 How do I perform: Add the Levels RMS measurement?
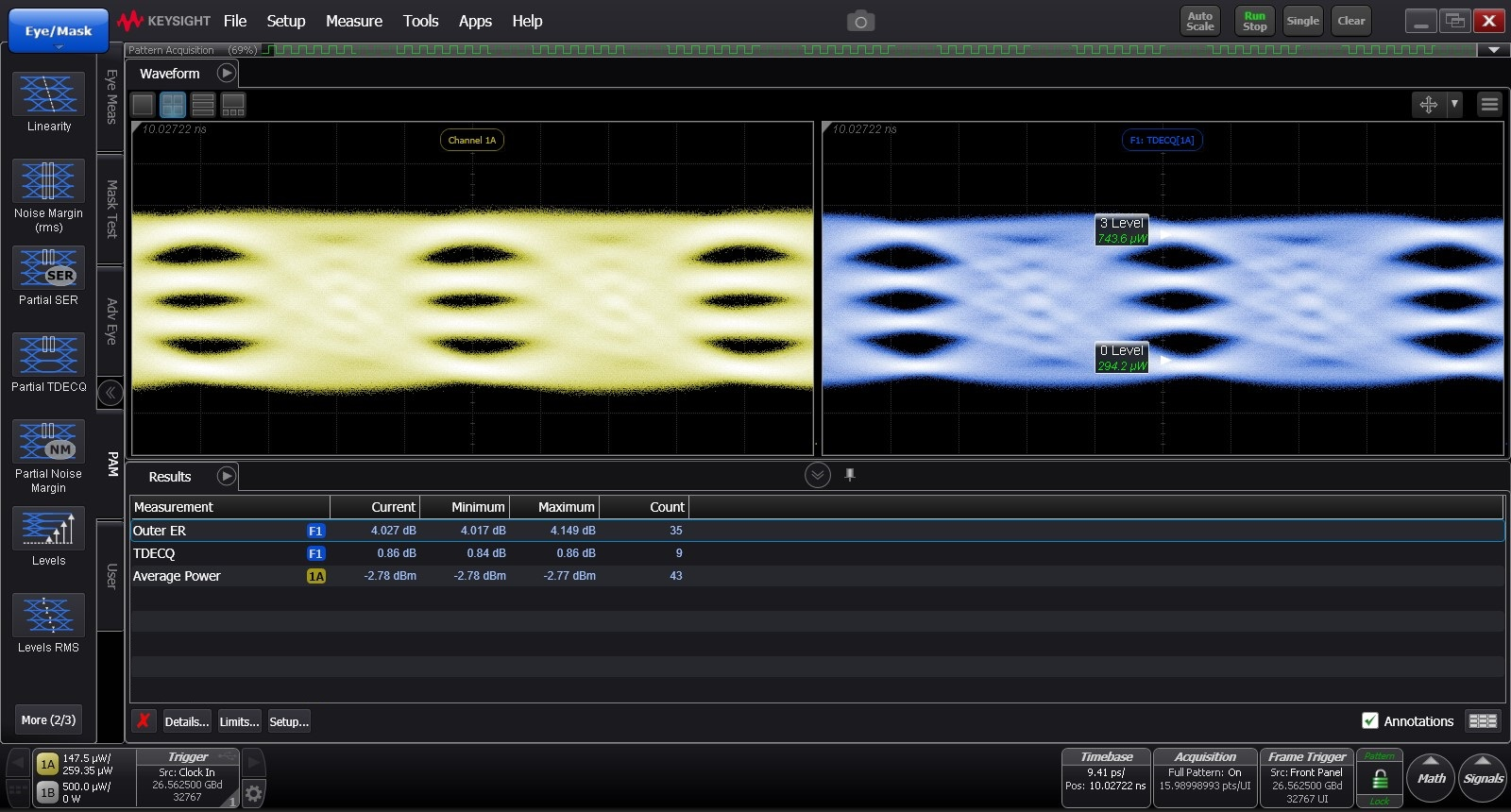pyautogui.click(x=48, y=623)
